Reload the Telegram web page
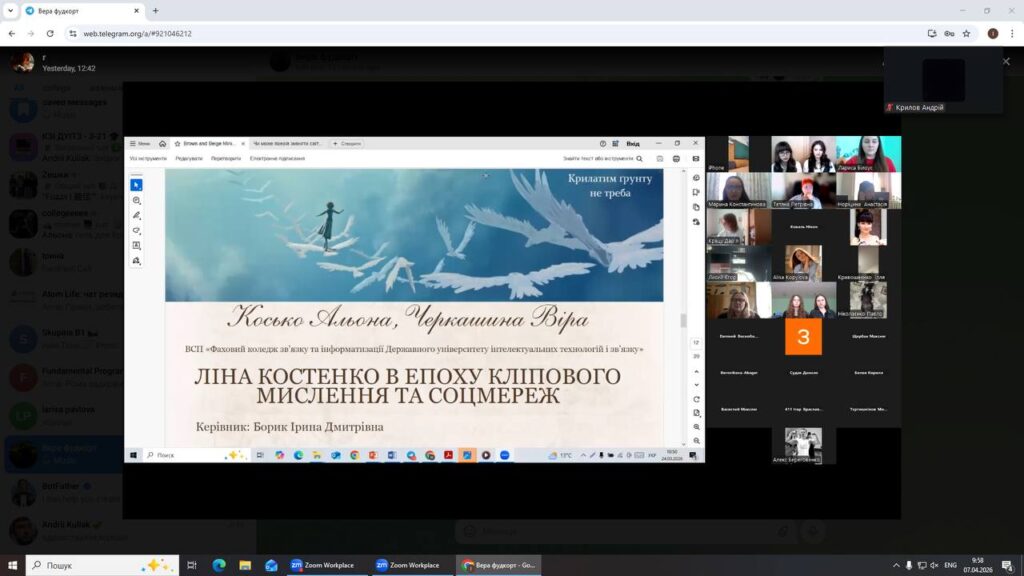The width and height of the screenshot is (1024, 576). [50, 33]
